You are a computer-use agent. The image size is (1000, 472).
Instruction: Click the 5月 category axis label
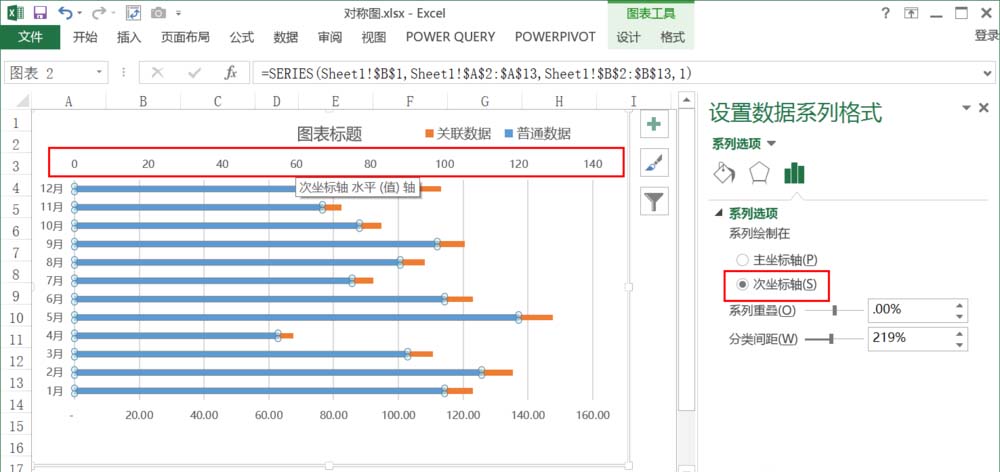coord(55,317)
